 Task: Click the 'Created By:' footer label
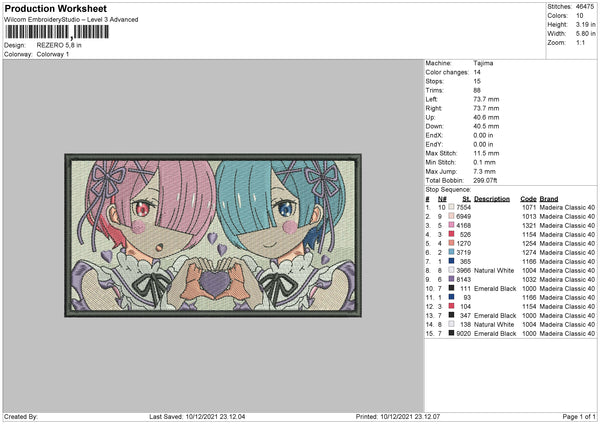point(21,416)
